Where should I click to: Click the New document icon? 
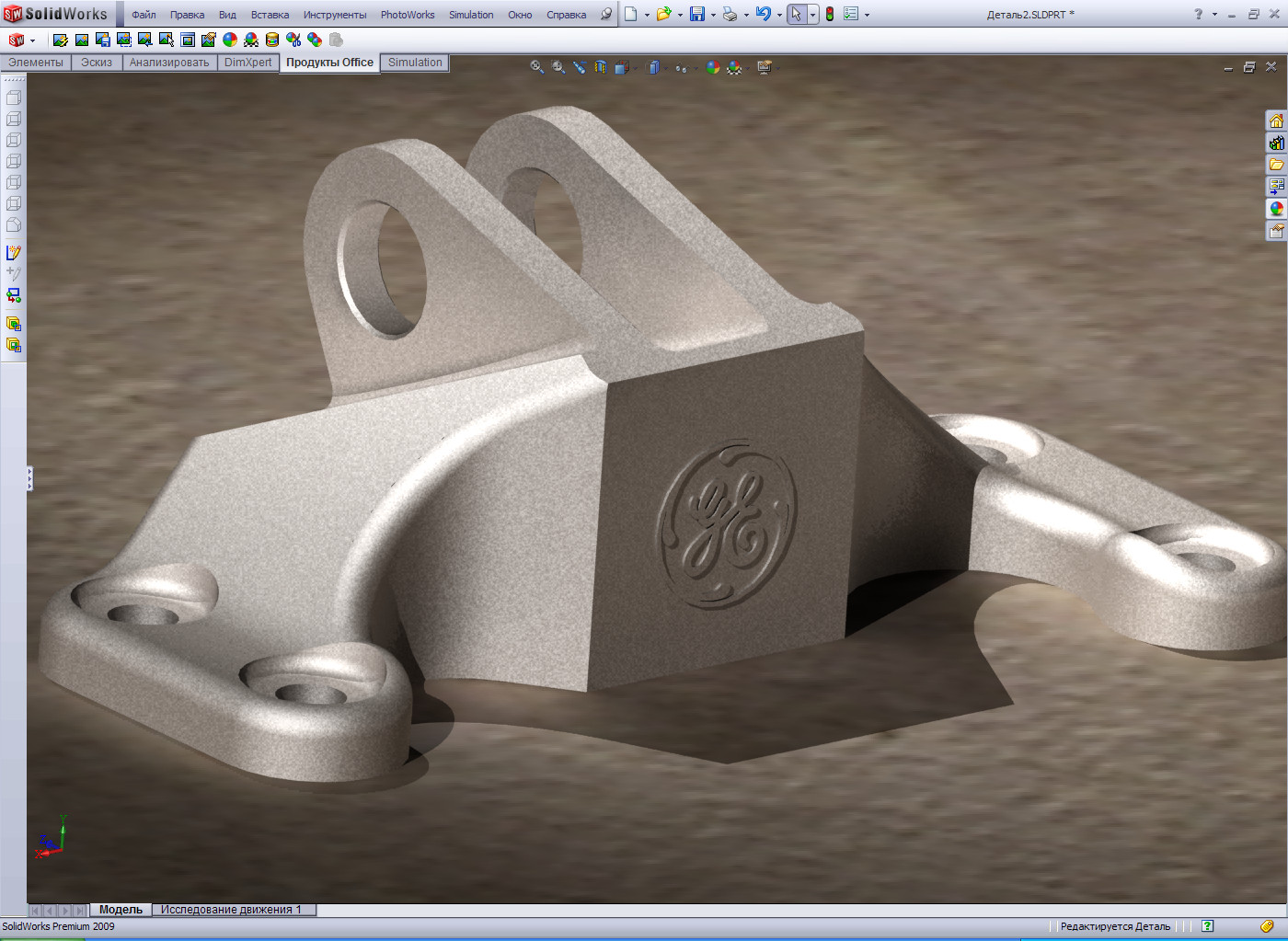[x=631, y=14]
